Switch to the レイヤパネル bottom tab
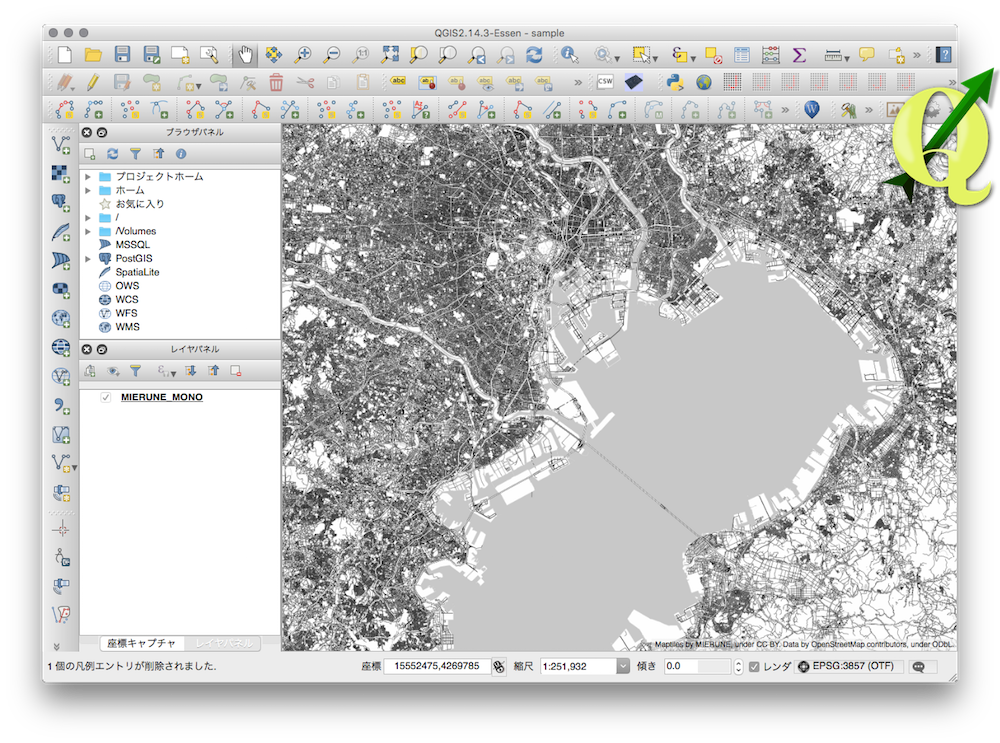 click(224, 643)
